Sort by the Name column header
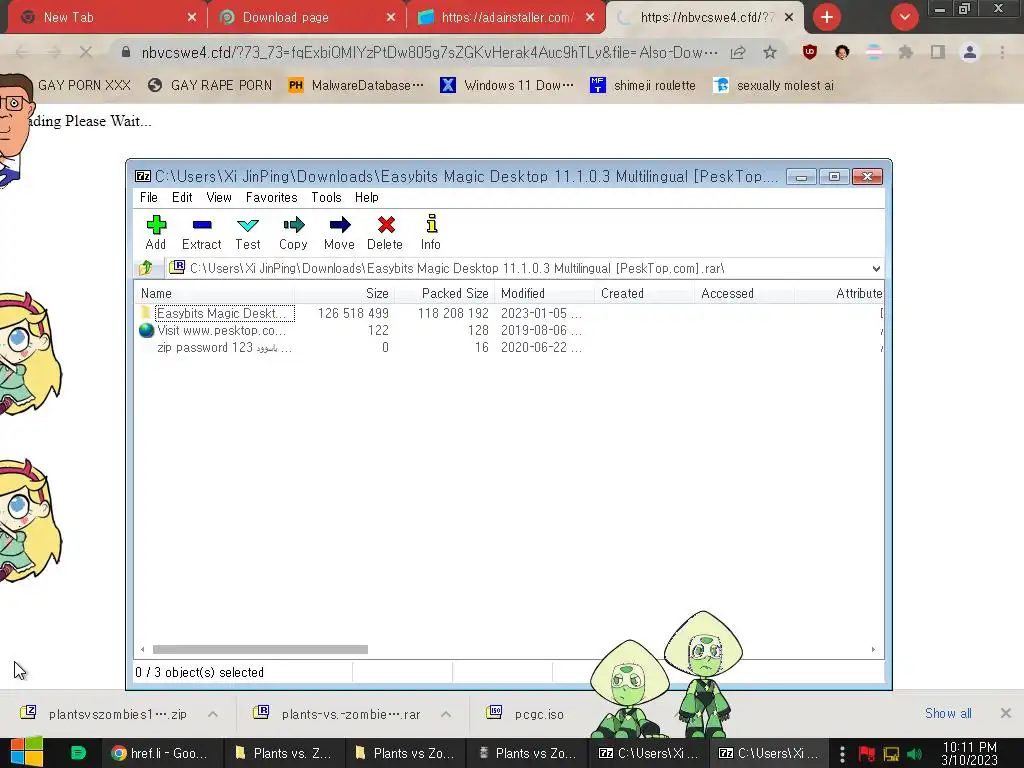The image size is (1024, 768). pos(214,293)
